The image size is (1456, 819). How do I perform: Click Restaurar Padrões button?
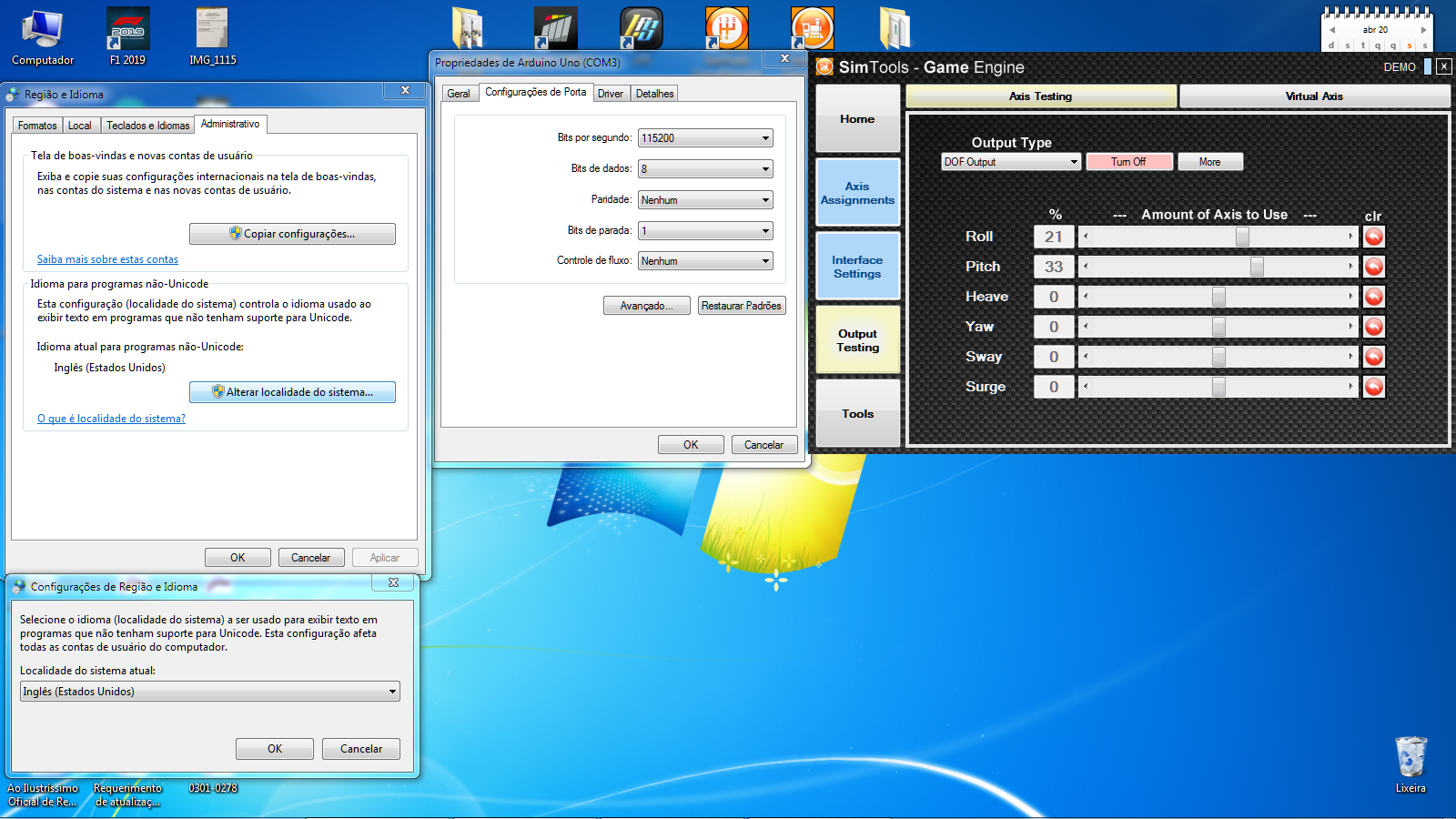coord(741,306)
